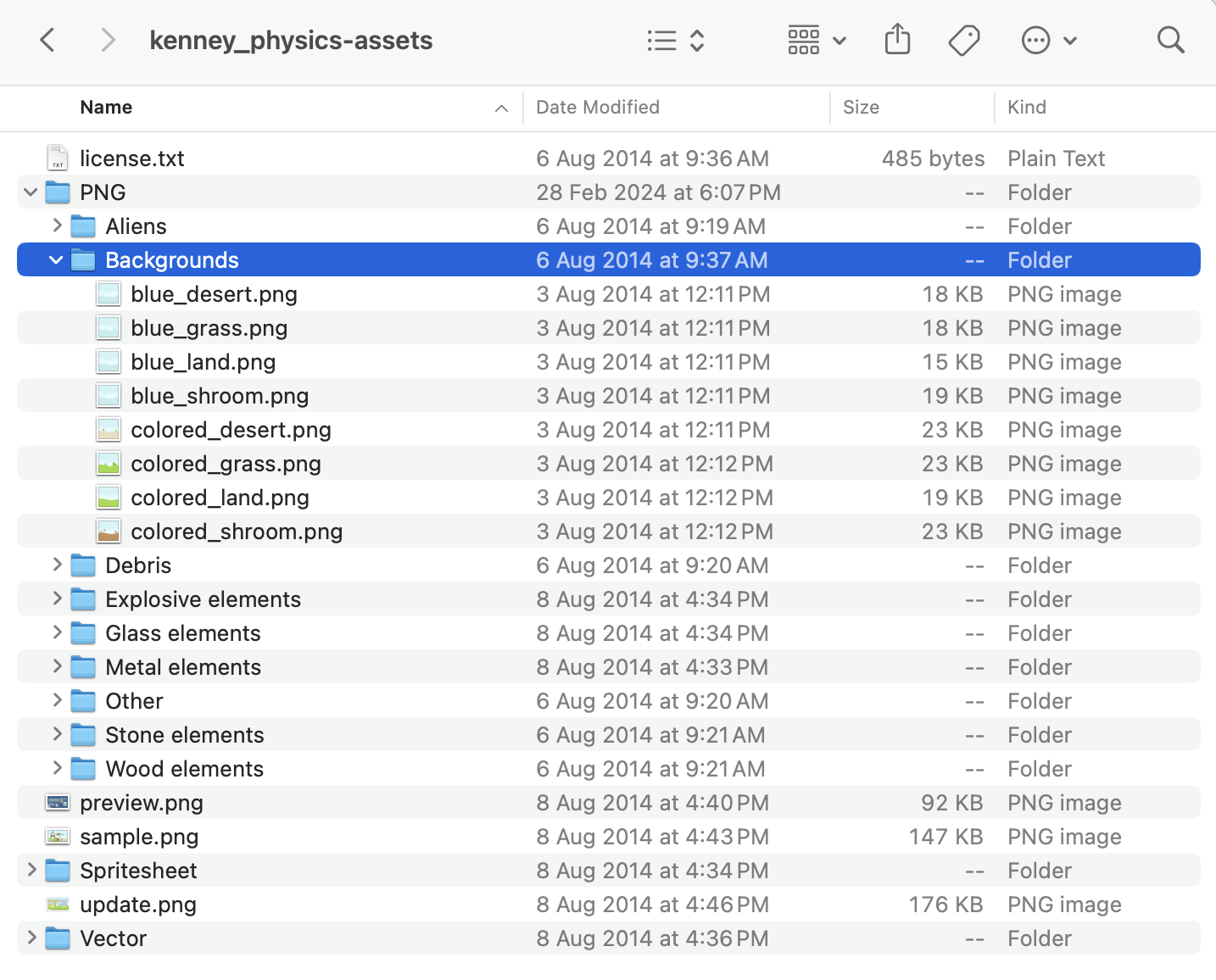Click the grouping icon in the toolbar
This screenshot has width=1216, height=980.
coord(802,39)
